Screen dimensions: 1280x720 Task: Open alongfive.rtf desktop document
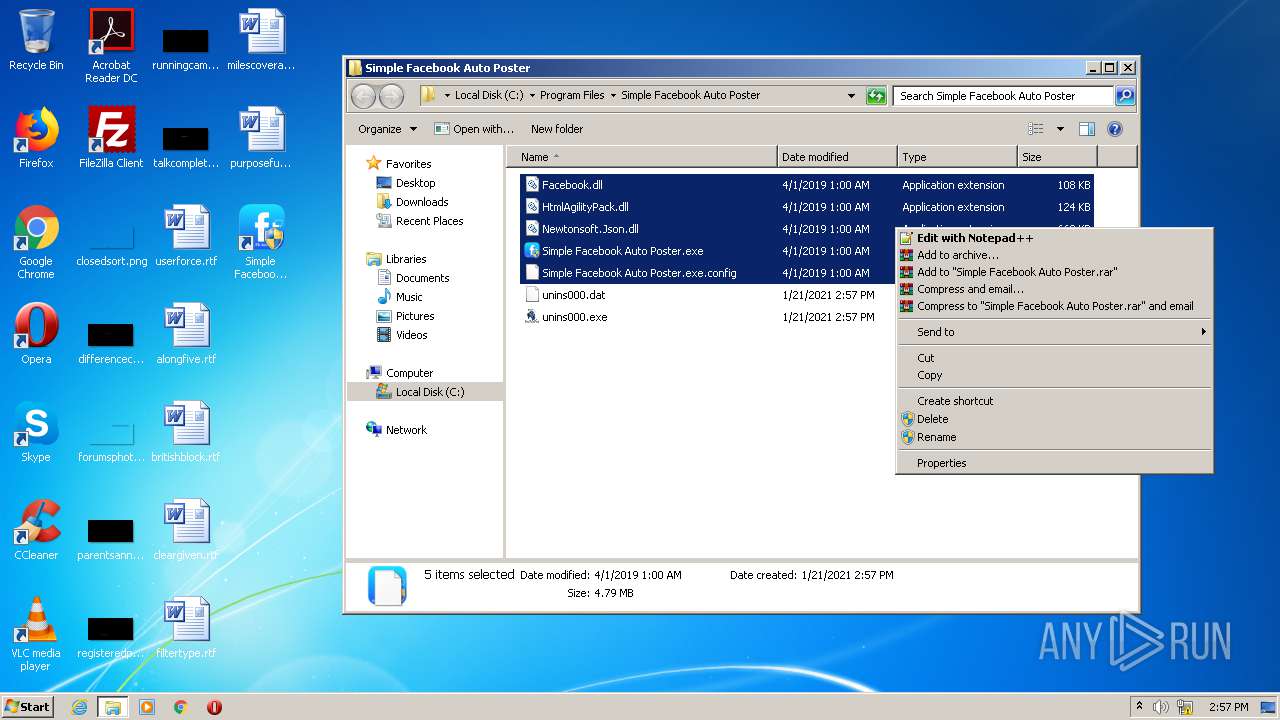tap(186, 334)
